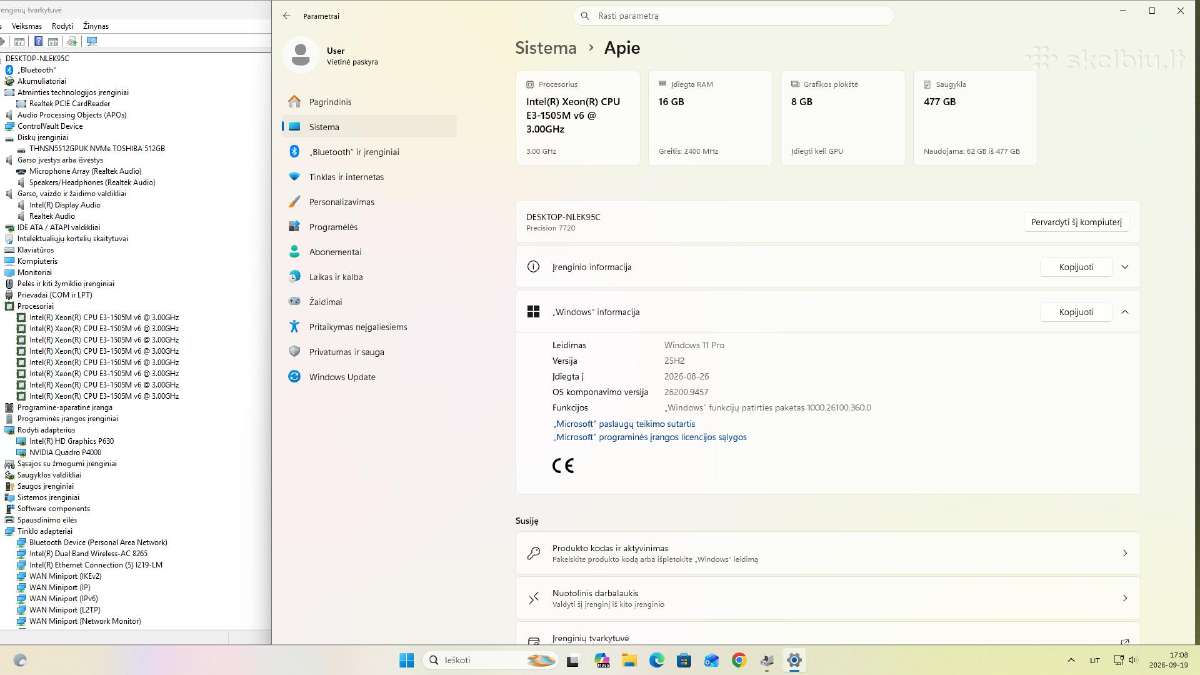1200x675 pixels.
Task: Open File Explorer from taskbar
Action: coord(629,660)
